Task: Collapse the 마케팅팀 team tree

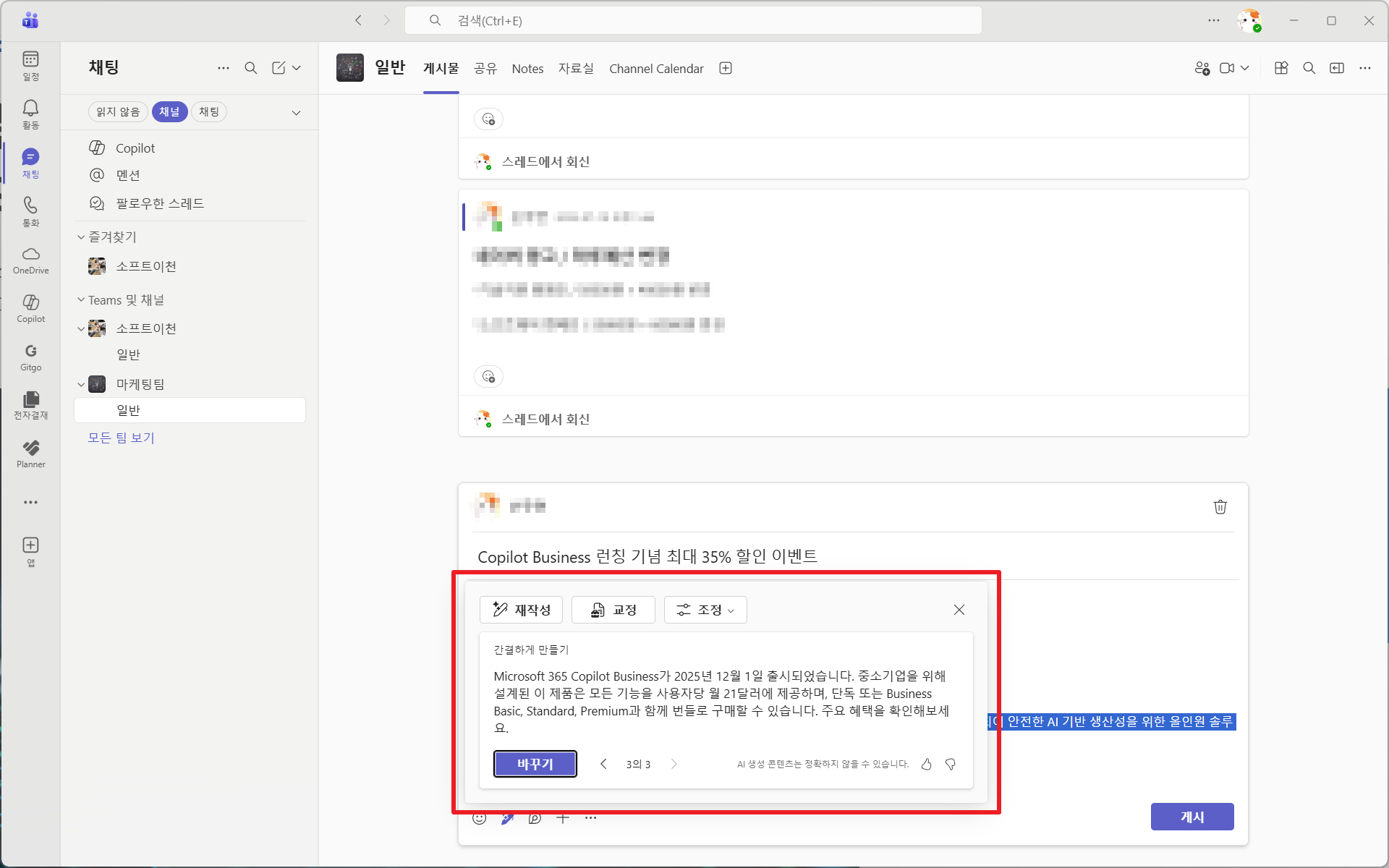Action: [81, 384]
